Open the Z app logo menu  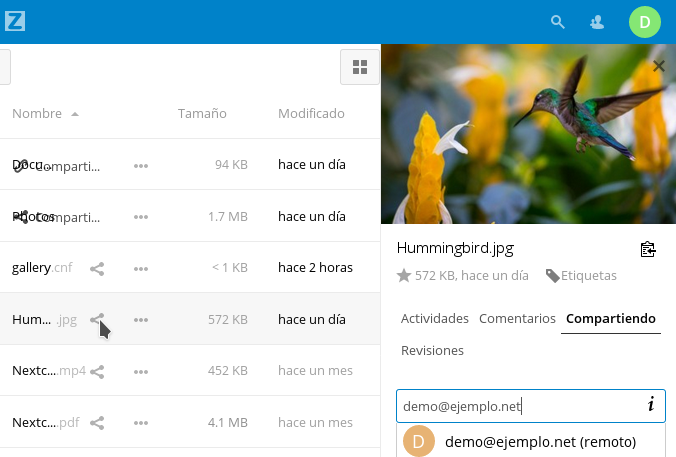coord(15,21)
